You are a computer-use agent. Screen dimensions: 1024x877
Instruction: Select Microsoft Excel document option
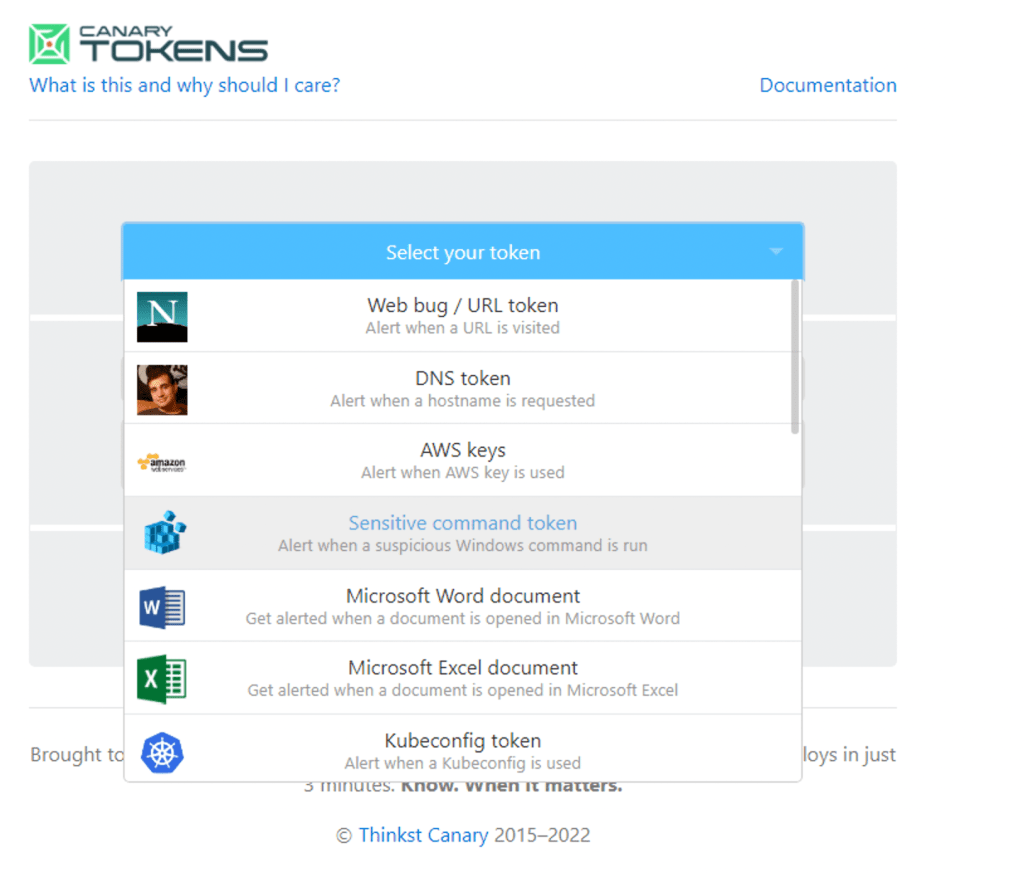pyautogui.click(x=462, y=678)
